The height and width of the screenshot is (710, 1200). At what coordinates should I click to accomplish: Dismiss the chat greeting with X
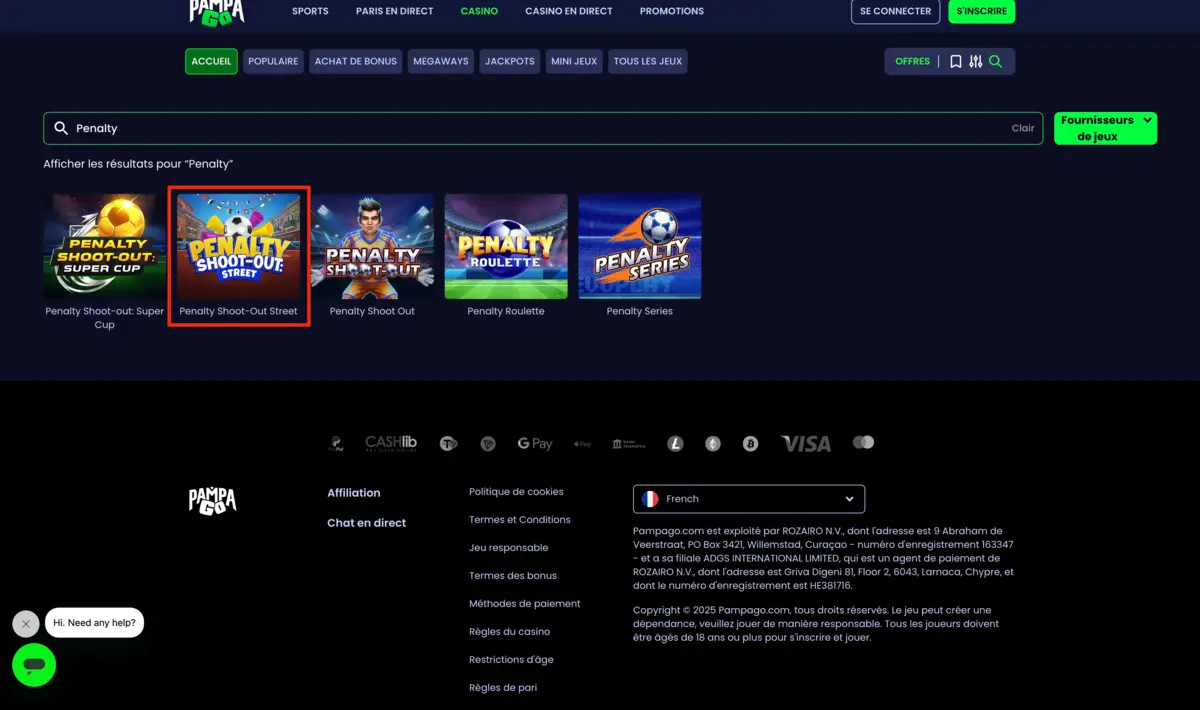26,623
